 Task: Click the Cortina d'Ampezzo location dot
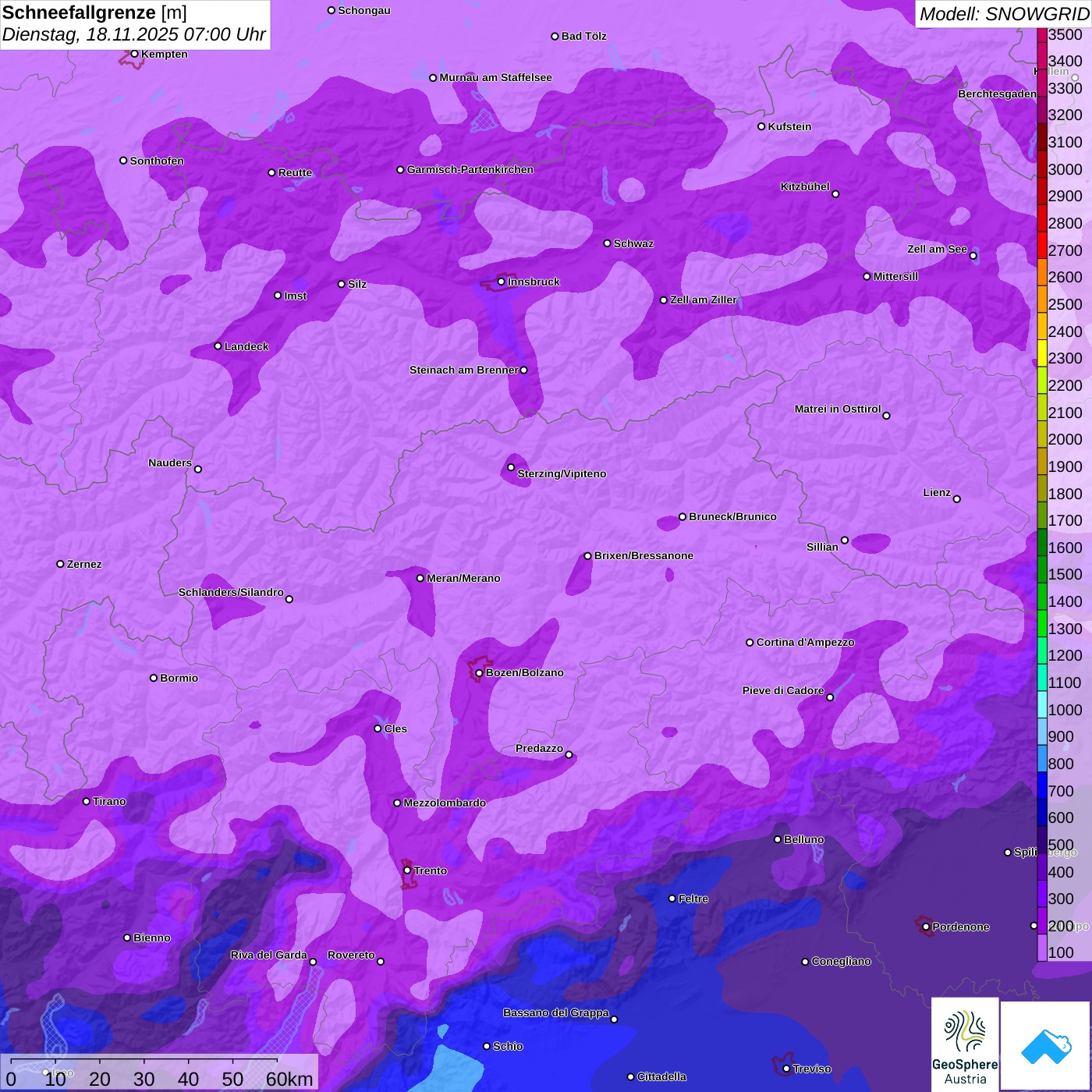pos(750,643)
